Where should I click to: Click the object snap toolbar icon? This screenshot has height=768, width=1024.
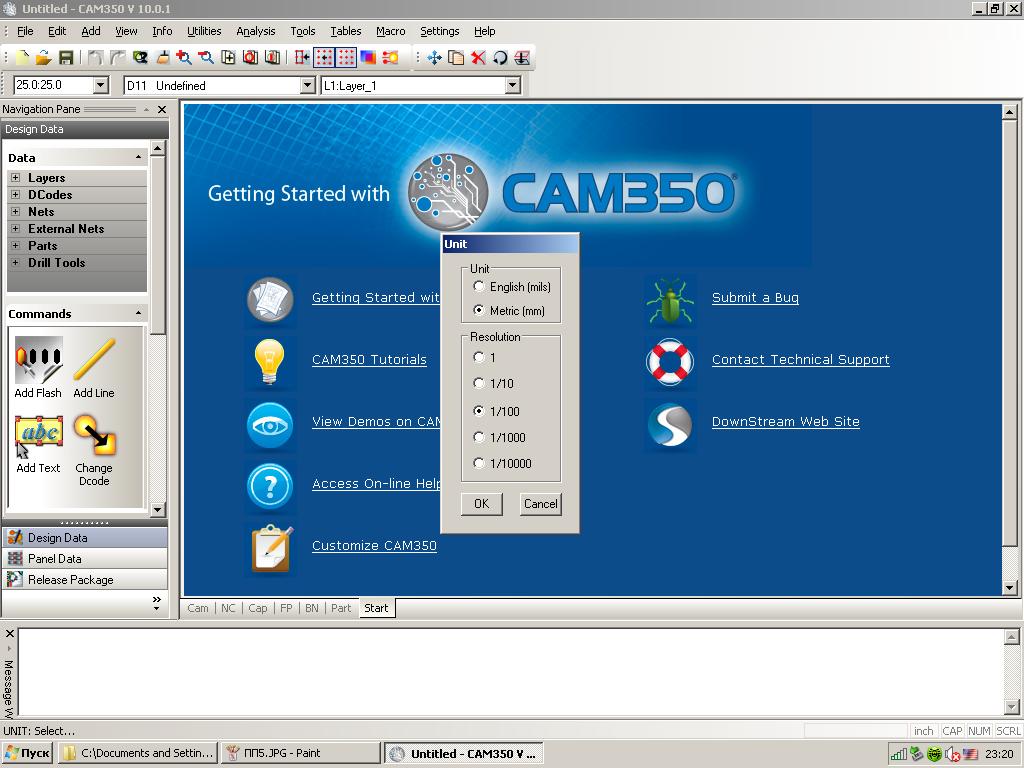[302, 57]
